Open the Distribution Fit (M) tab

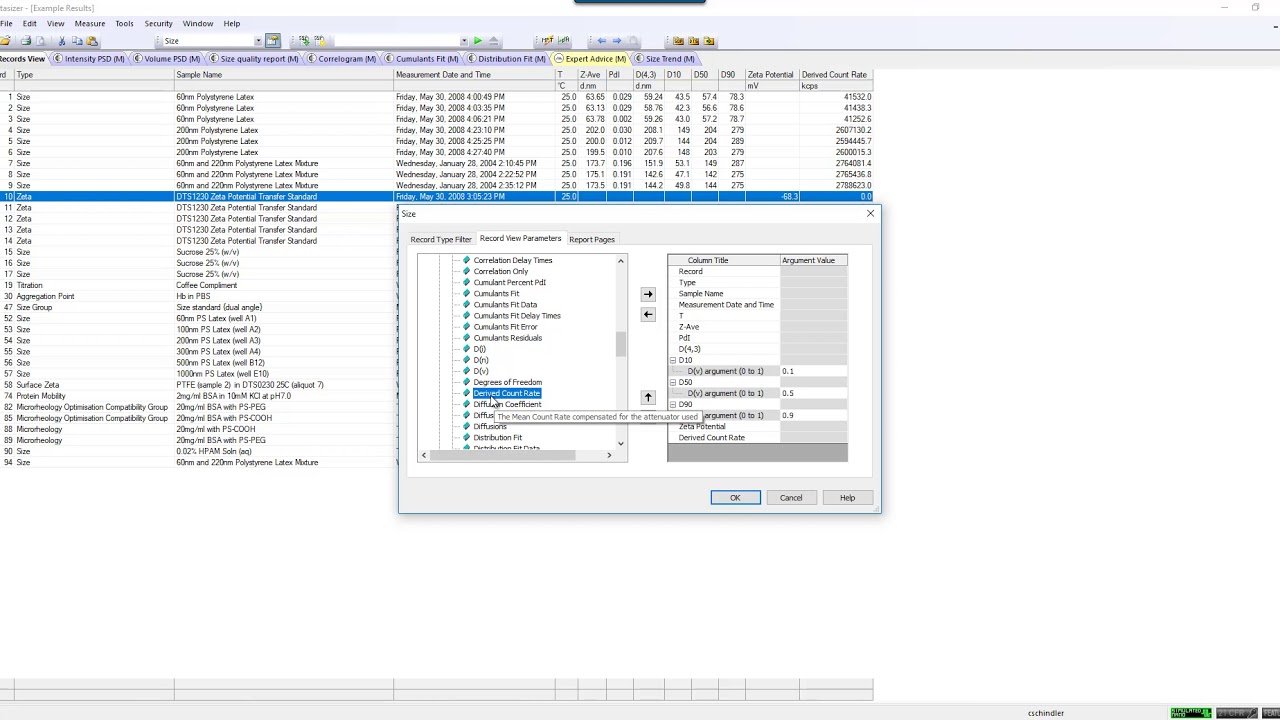505,58
